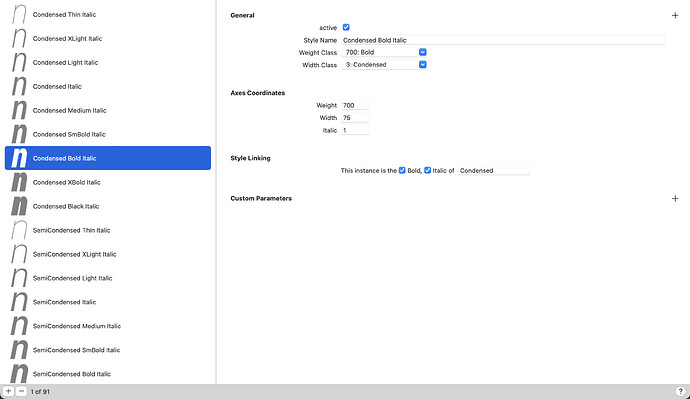
Task: Click the Custom Parameters section heading
Action: click(261, 198)
